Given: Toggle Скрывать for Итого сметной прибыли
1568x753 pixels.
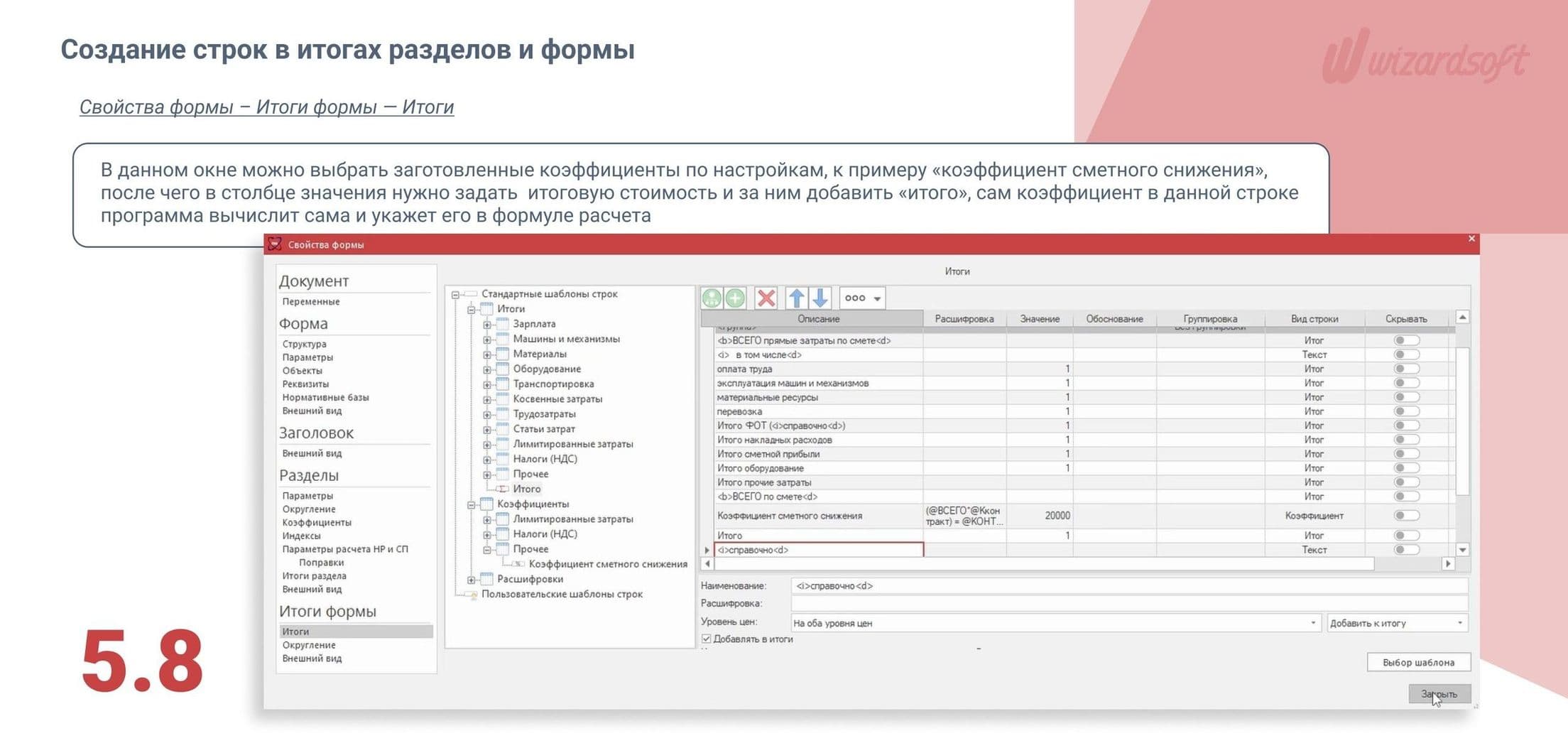Looking at the screenshot, I should click(1406, 454).
